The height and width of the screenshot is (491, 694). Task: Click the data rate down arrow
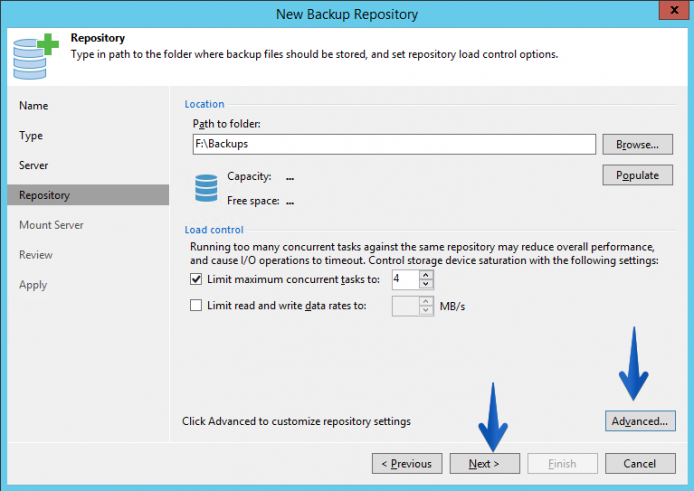point(426,310)
